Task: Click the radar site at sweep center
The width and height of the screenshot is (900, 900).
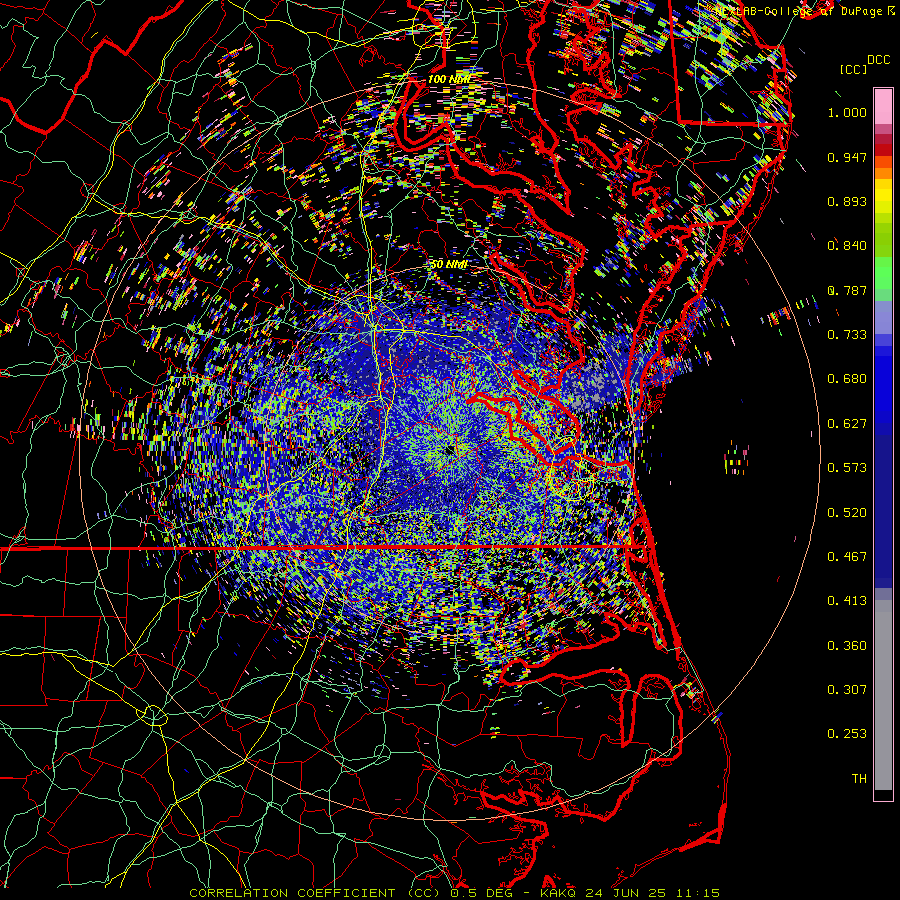Action: 449,449
